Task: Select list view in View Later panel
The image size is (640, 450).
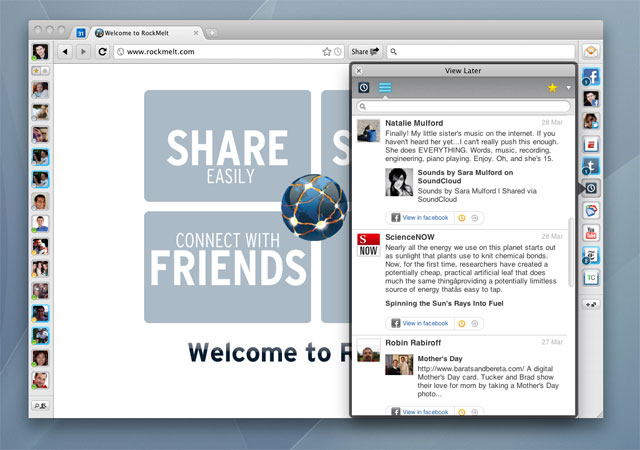Action: [x=384, y=87]
